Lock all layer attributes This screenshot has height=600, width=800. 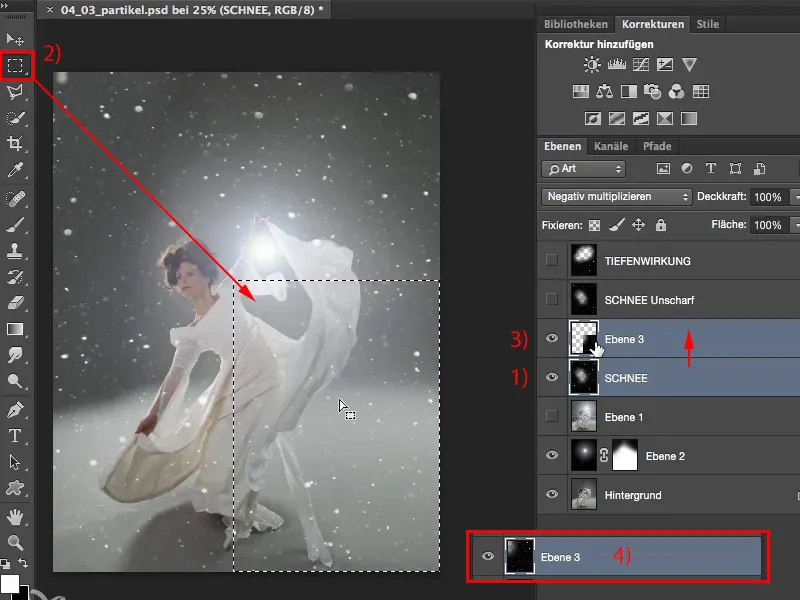coord(661,225)
